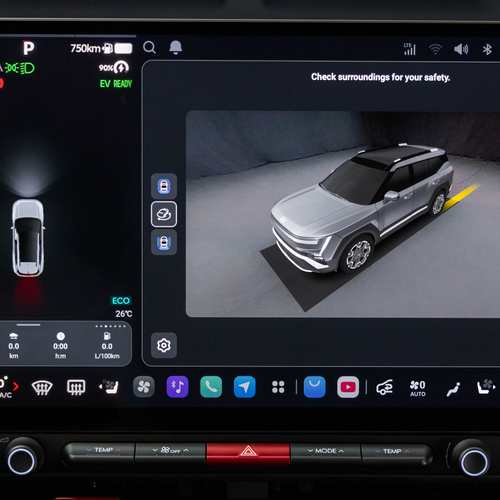
Task: Tap fuel consumption 0.0 L/100km widget
Action: click(x=107, y=346)
